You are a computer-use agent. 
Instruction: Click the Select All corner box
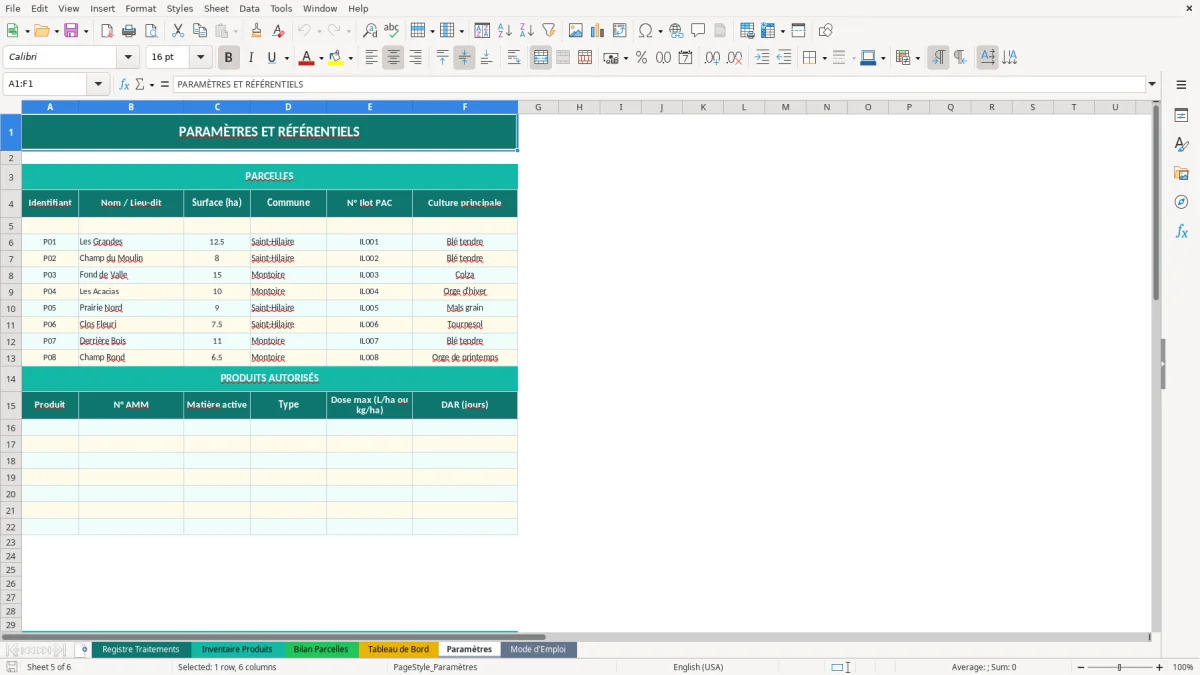[11, 107]
